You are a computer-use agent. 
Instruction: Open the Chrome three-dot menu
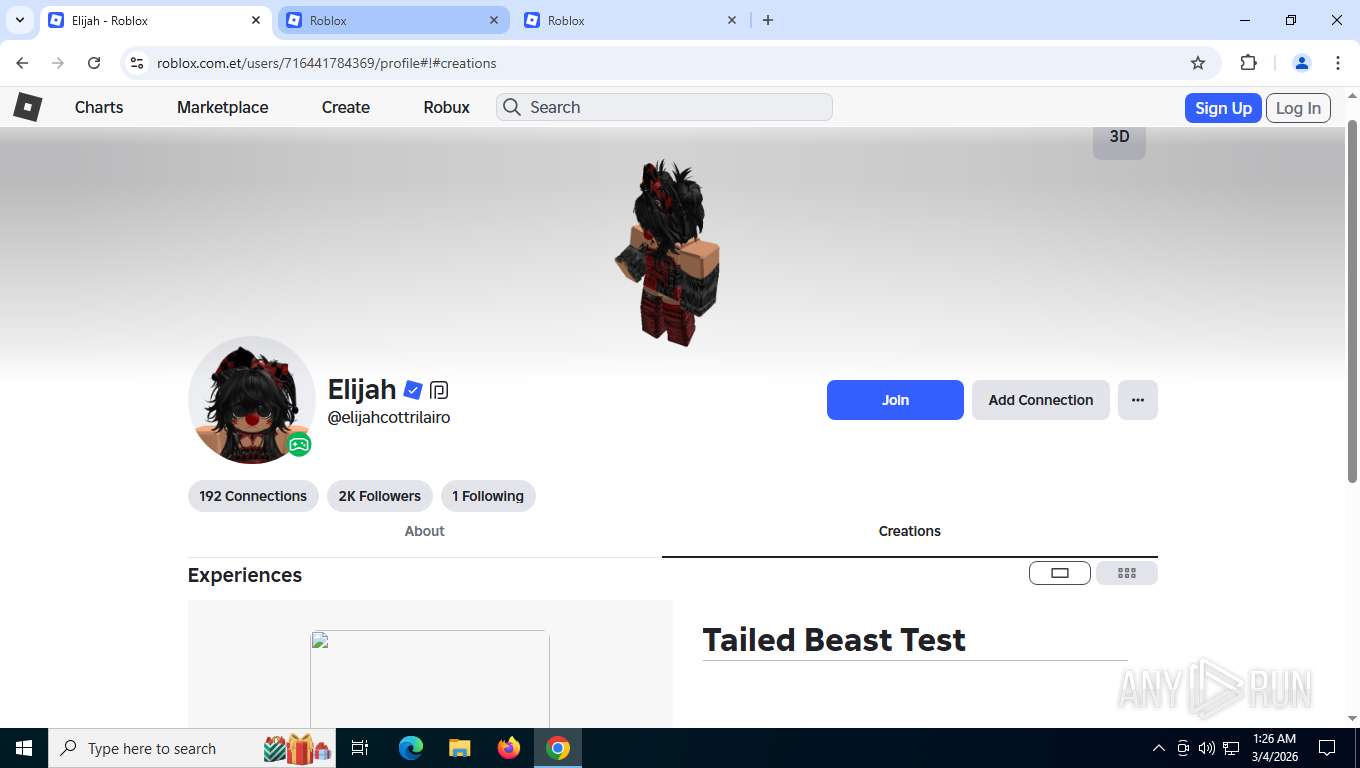tap(1338, 63)
